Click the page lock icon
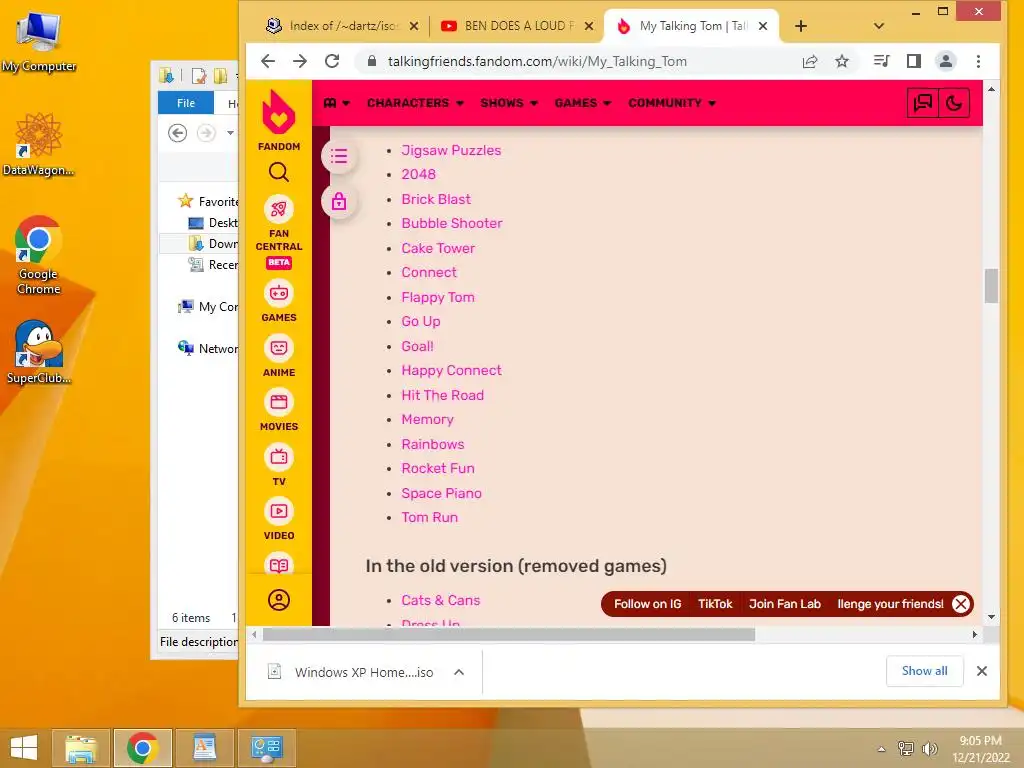 click(339, 201)
